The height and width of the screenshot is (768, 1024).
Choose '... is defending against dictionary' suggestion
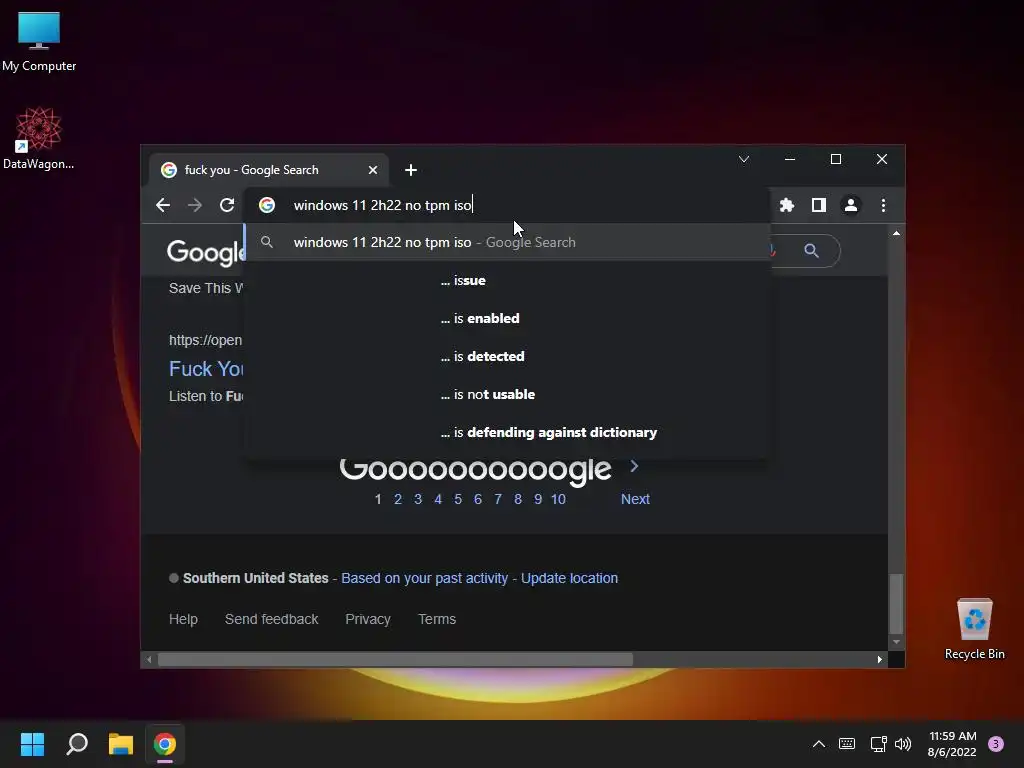pyautogui.click(x=508, y=432)
